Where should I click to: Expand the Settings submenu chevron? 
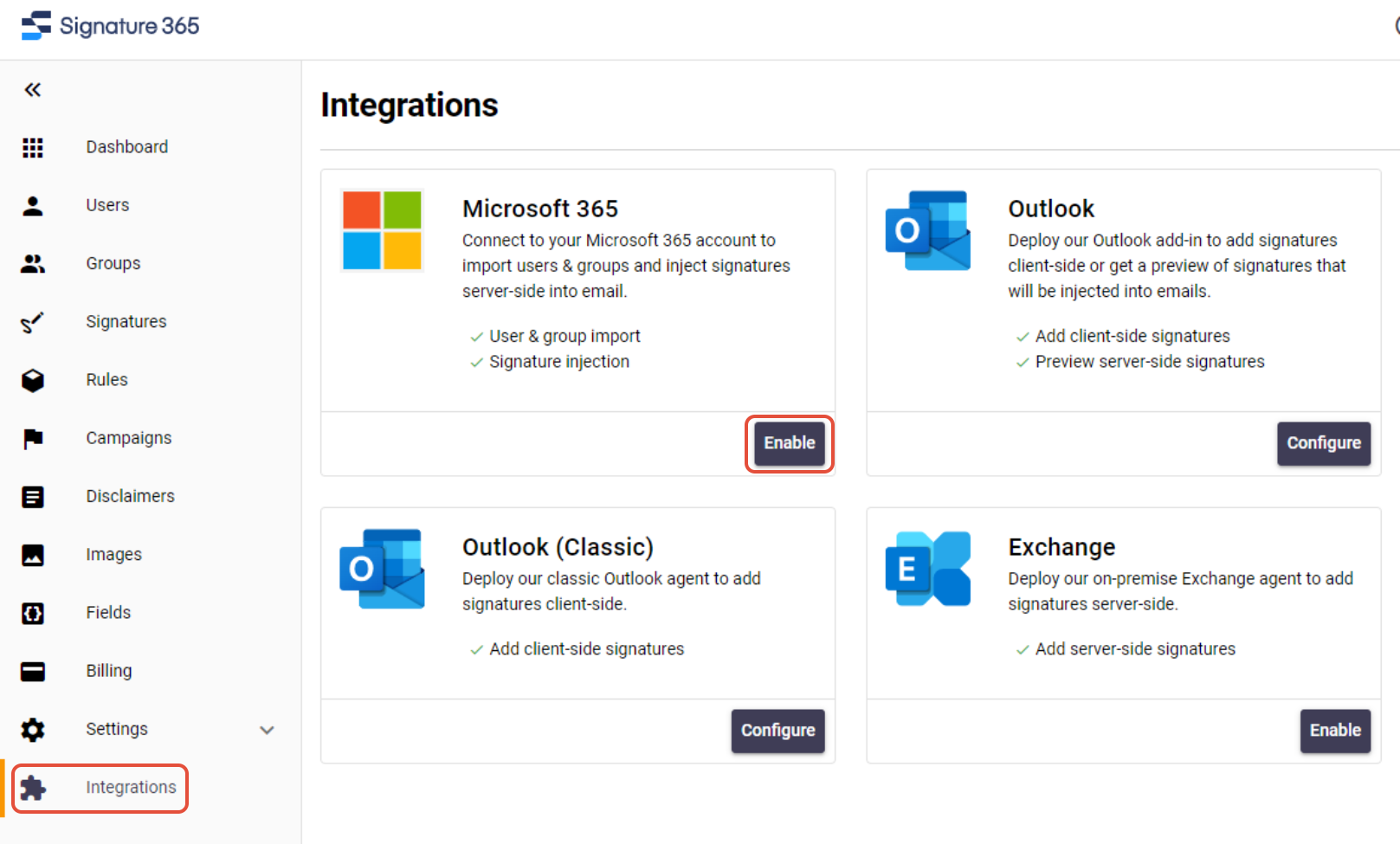tap(267, 730)
